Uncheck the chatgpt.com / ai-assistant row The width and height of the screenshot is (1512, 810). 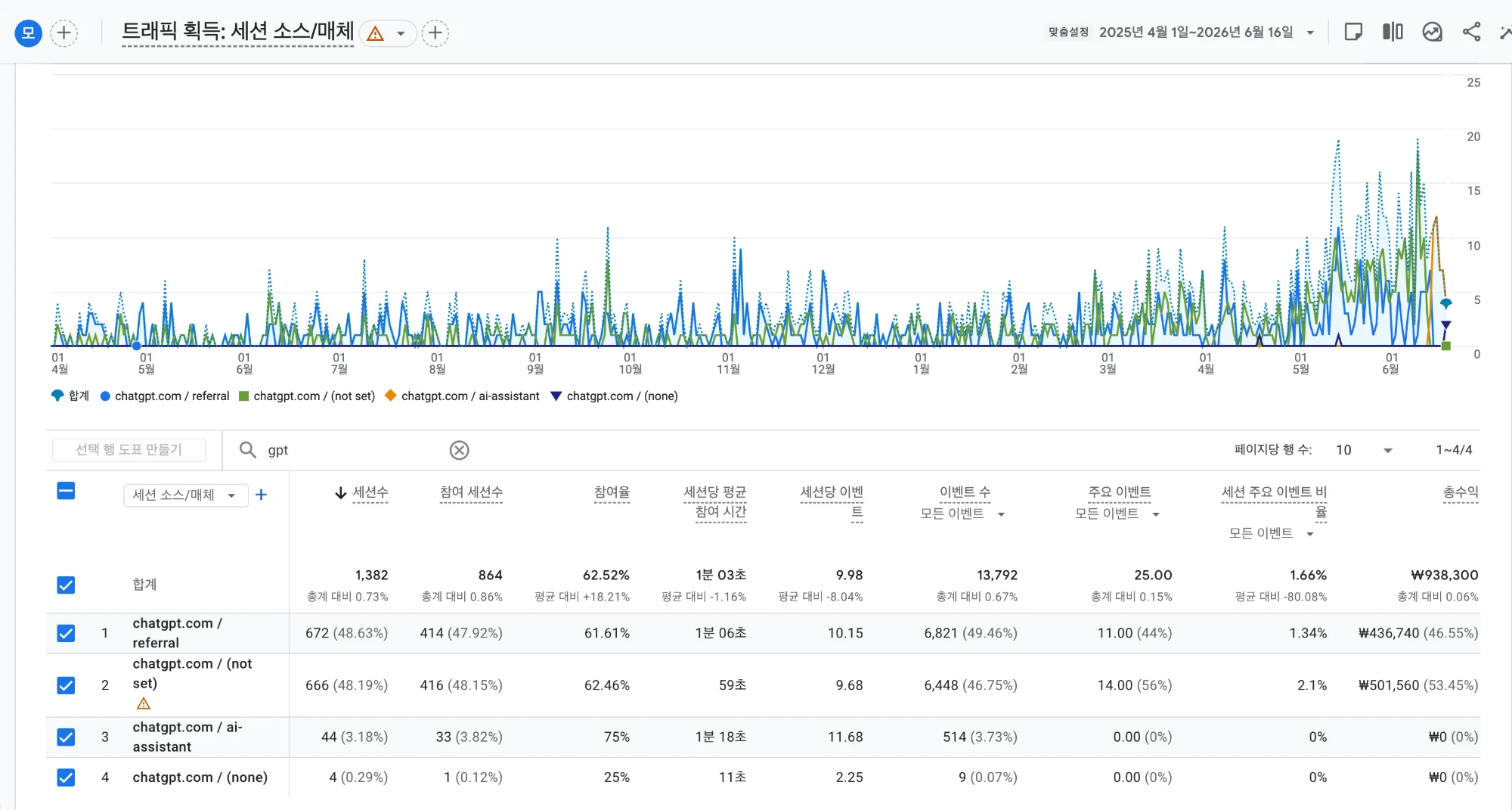pos(66,737)
